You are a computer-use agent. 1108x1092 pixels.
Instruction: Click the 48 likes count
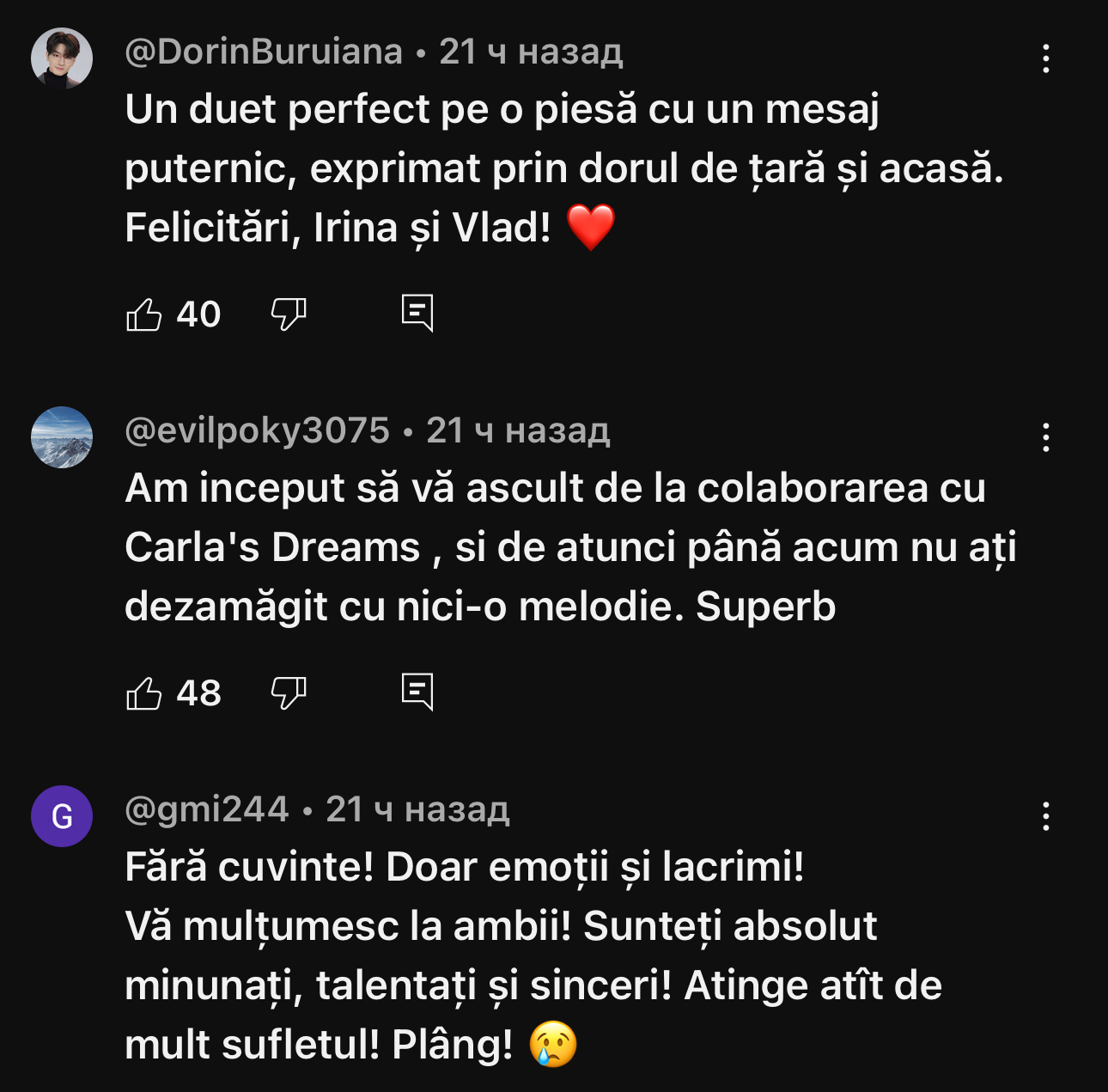click(198, 693)
